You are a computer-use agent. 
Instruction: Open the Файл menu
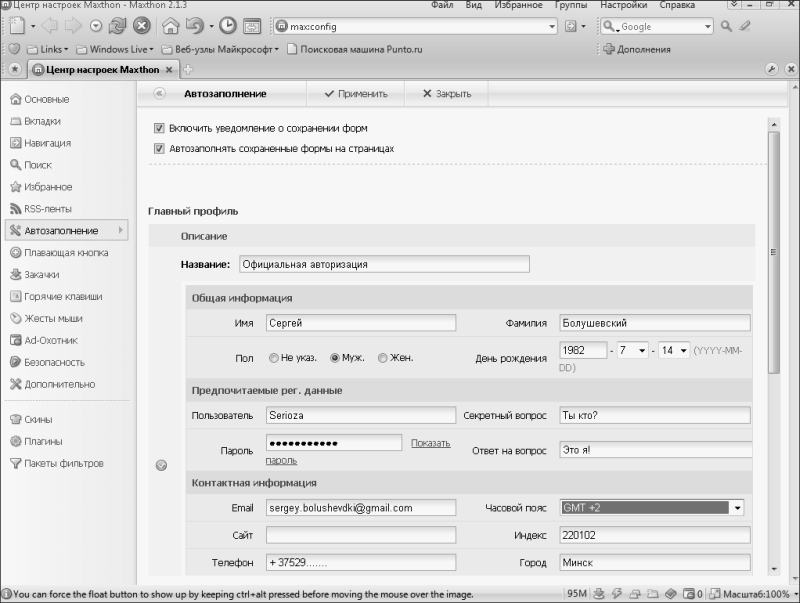tap(442, 5)
